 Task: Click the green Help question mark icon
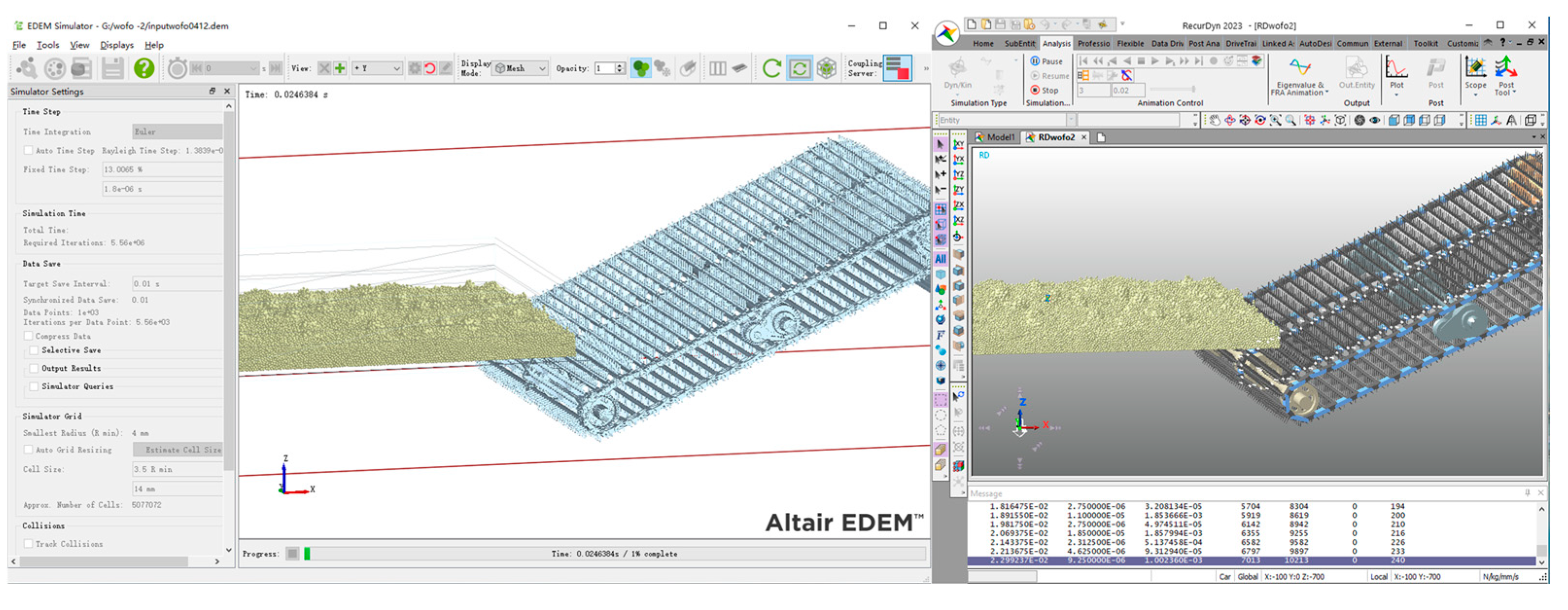tap(144, 68)
